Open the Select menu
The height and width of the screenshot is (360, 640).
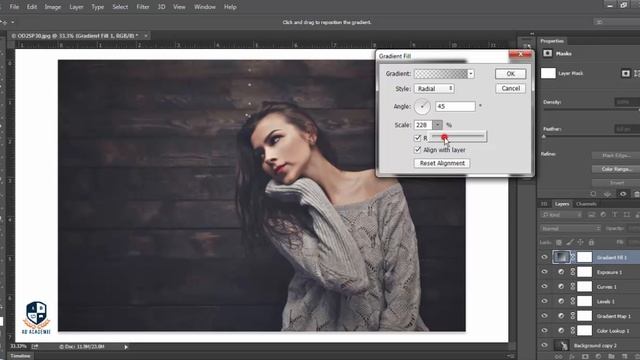[x=120, y=7]
